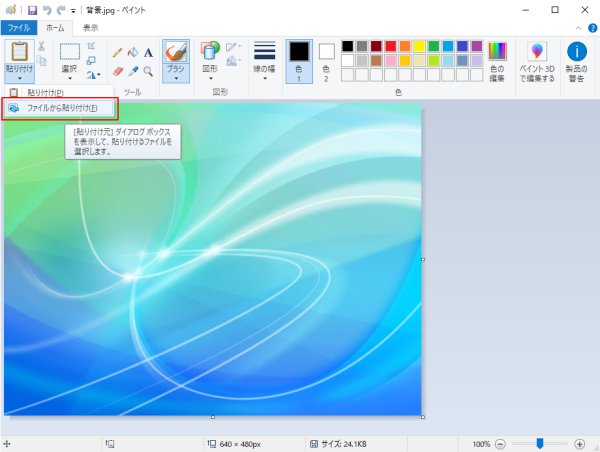Click the Undo icon in title bar
This screenshot has height=452, width=600.
coord(47,10)
